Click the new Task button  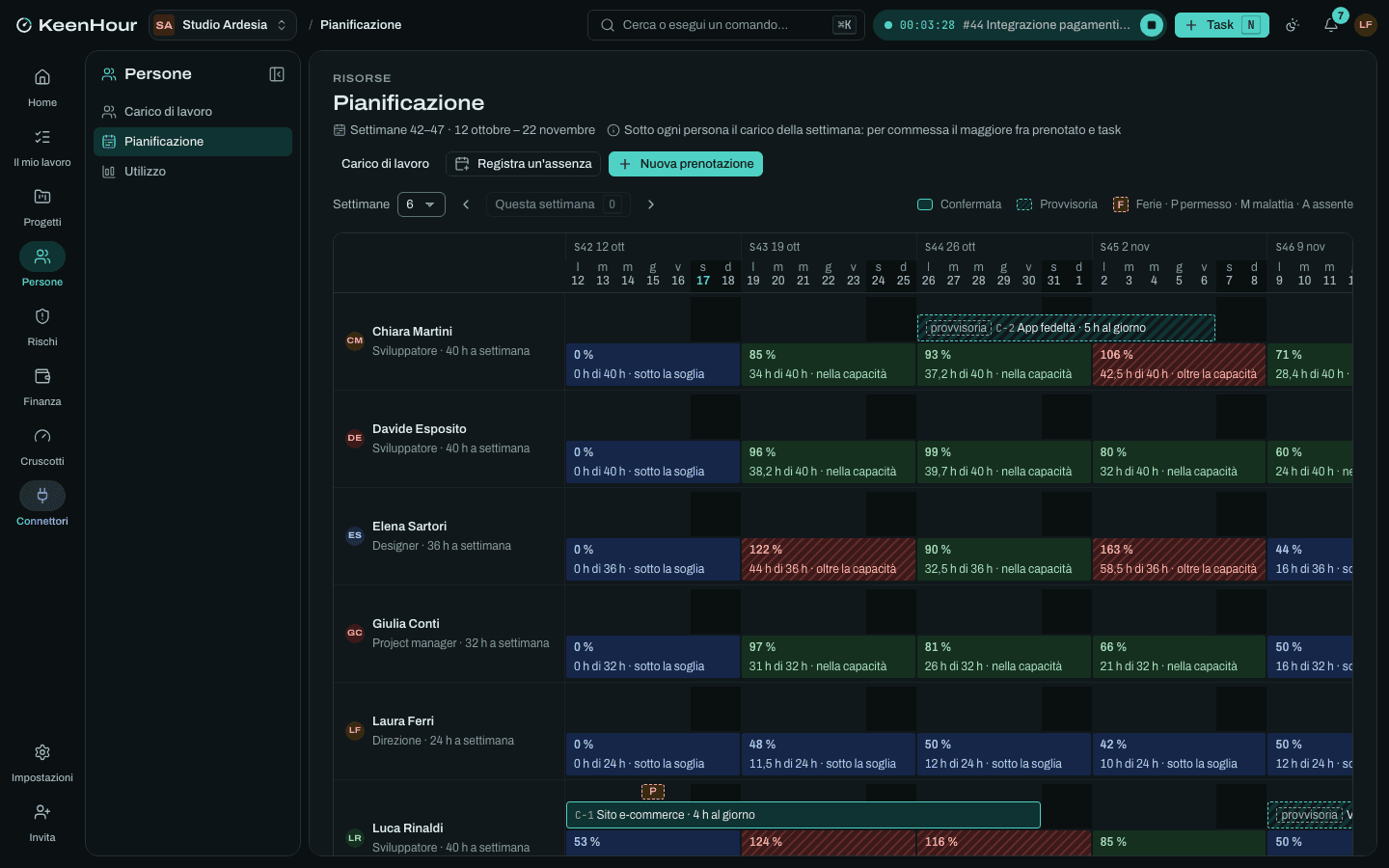pos(1221,25)
